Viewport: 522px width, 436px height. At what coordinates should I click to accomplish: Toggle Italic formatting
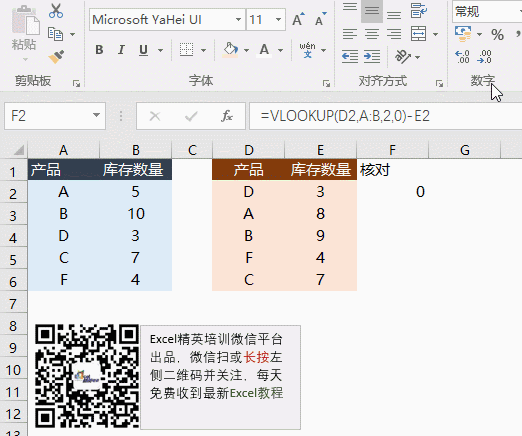pyautogui.click(x=121, y=50)
